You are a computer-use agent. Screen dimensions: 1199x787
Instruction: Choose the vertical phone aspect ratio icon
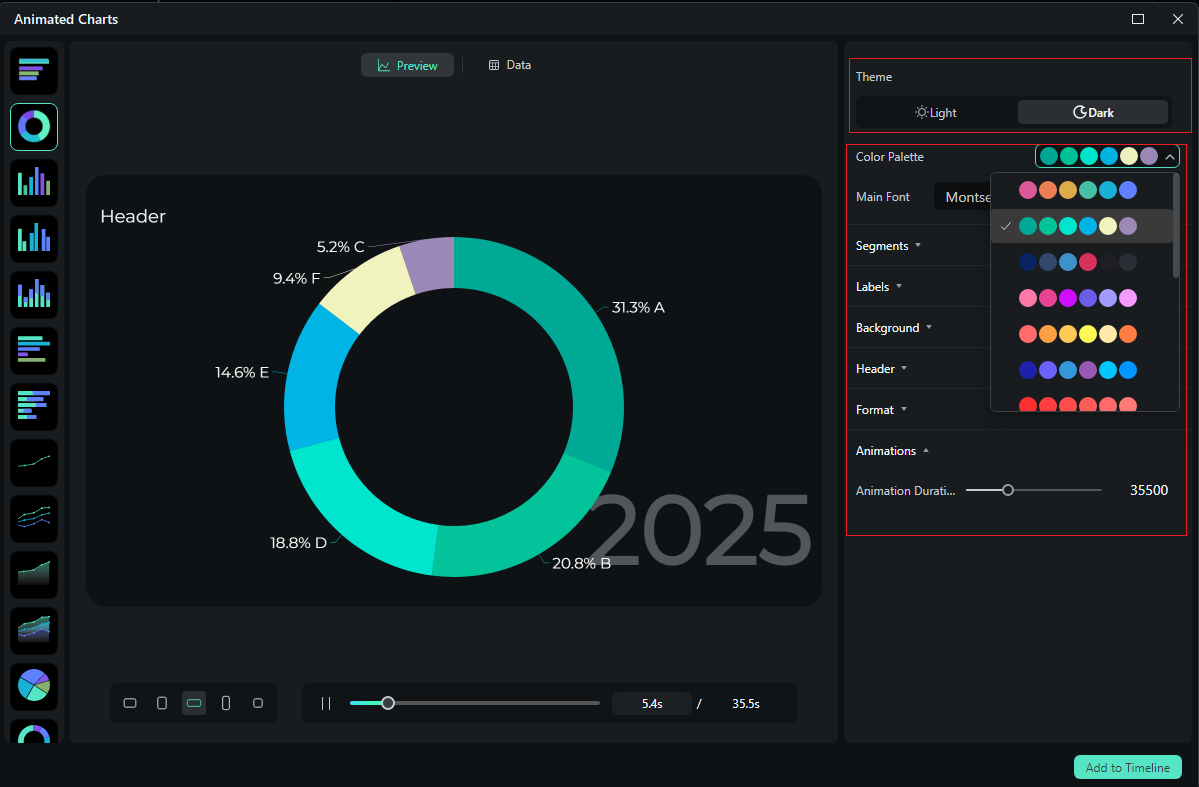point(226,703)
